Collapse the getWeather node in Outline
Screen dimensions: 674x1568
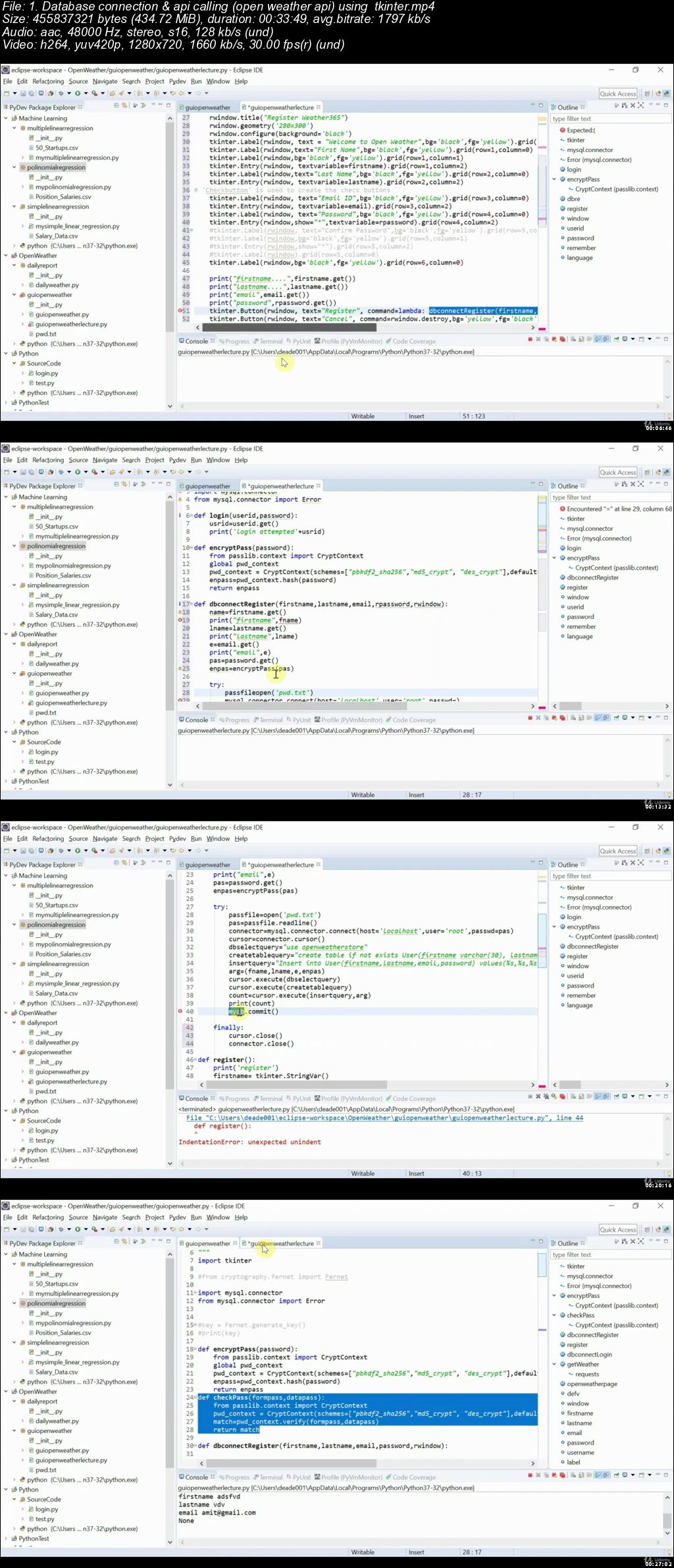[x=555, y=1365]
